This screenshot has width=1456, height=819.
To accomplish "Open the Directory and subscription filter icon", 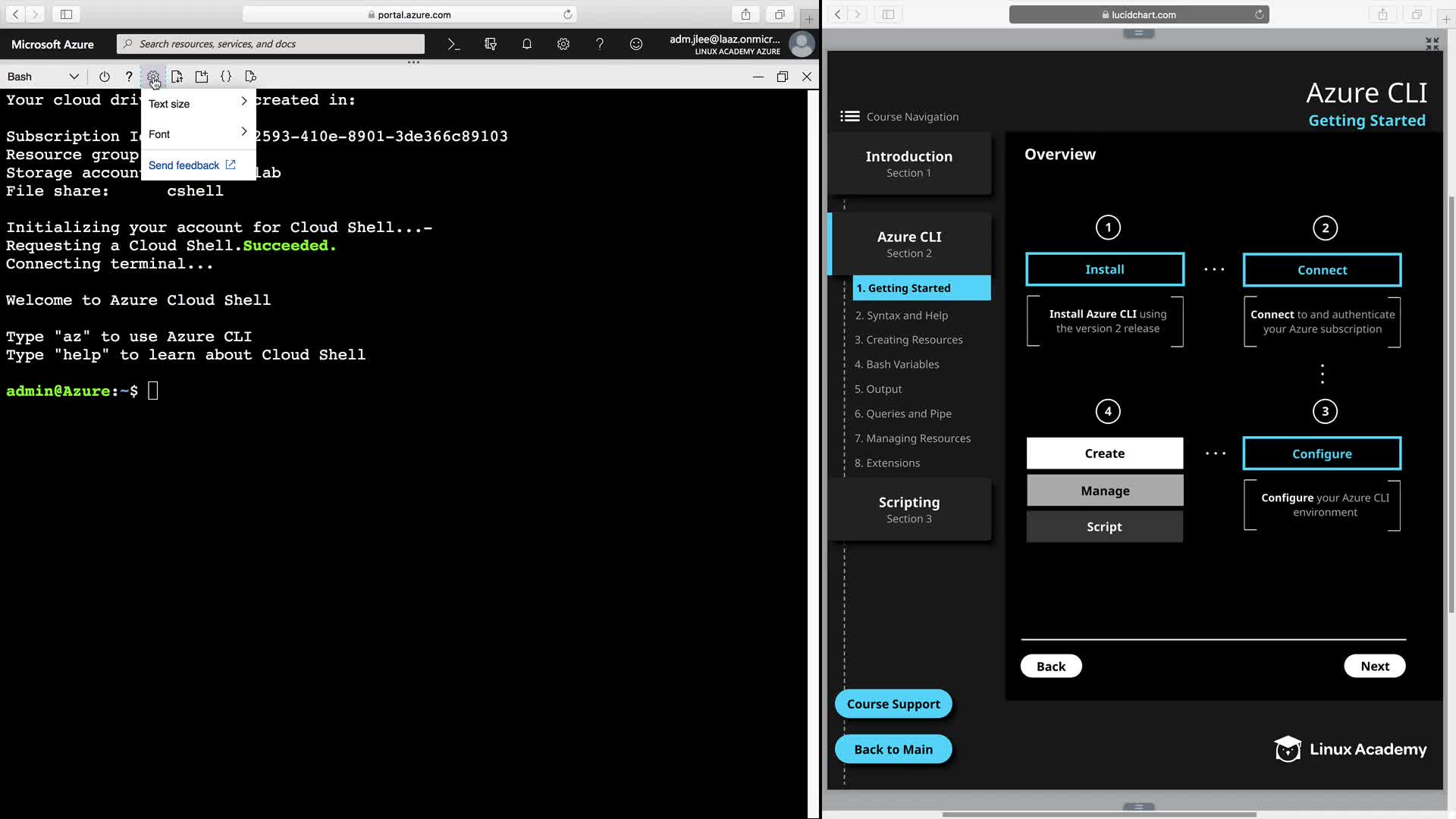I will tap(491, 44).
